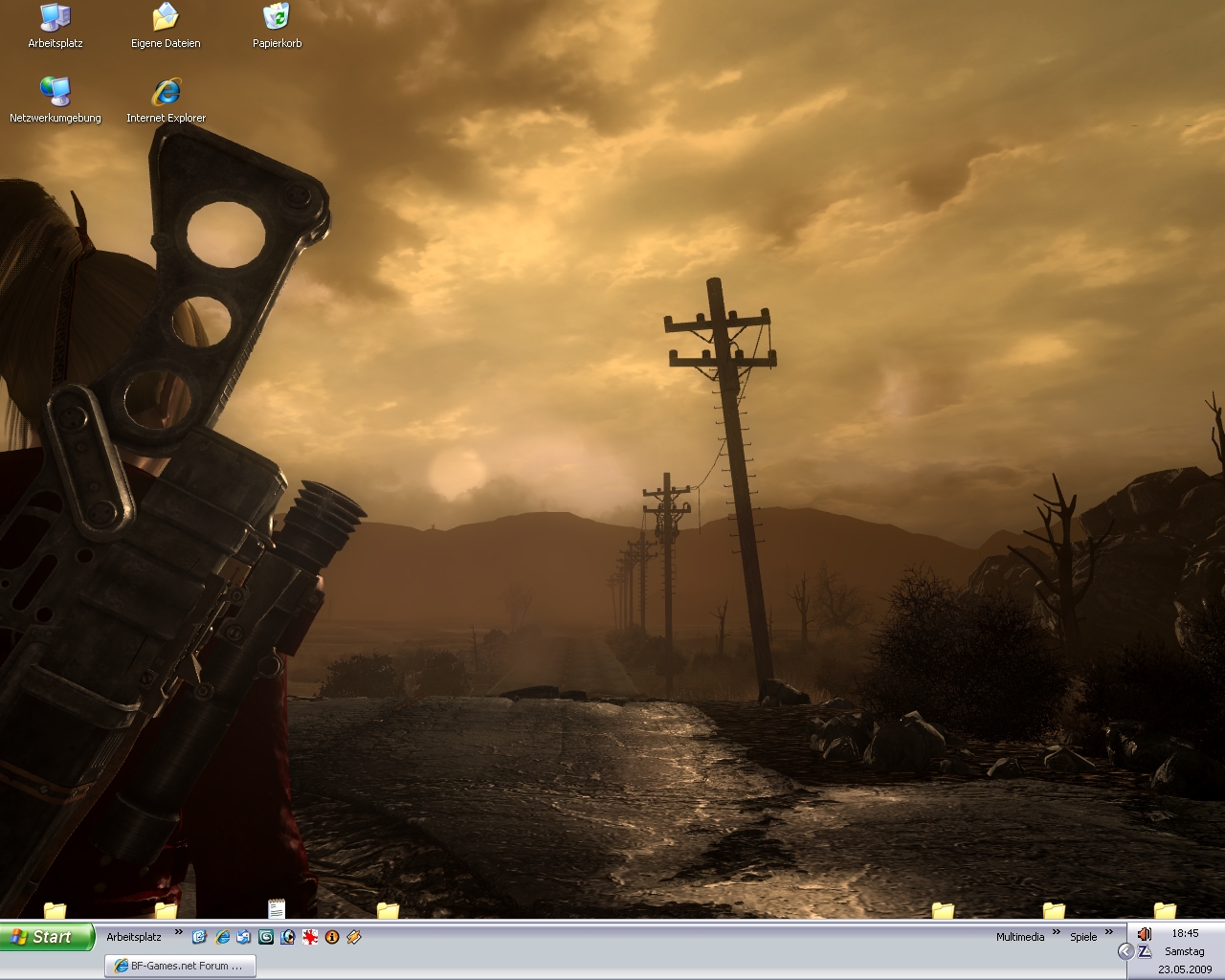Click the 18:45 clock in tray
The width and height of the screenshot is (1225, 980).
pos(1185,933)
